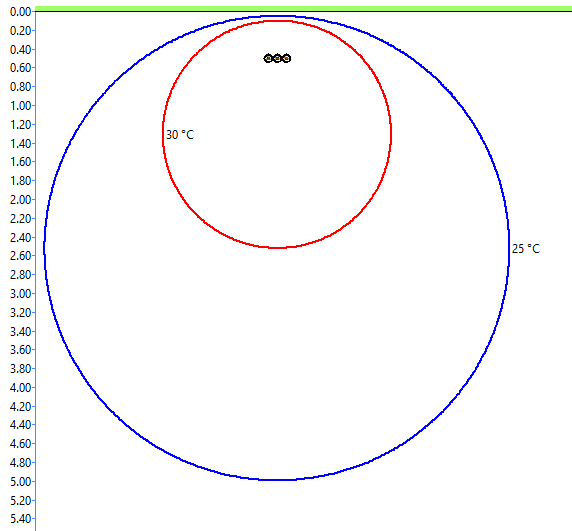The height and width of the screenshot is (531, 572).
Task: Click the 1.60 depth axis label
Action: click(20, 162)
